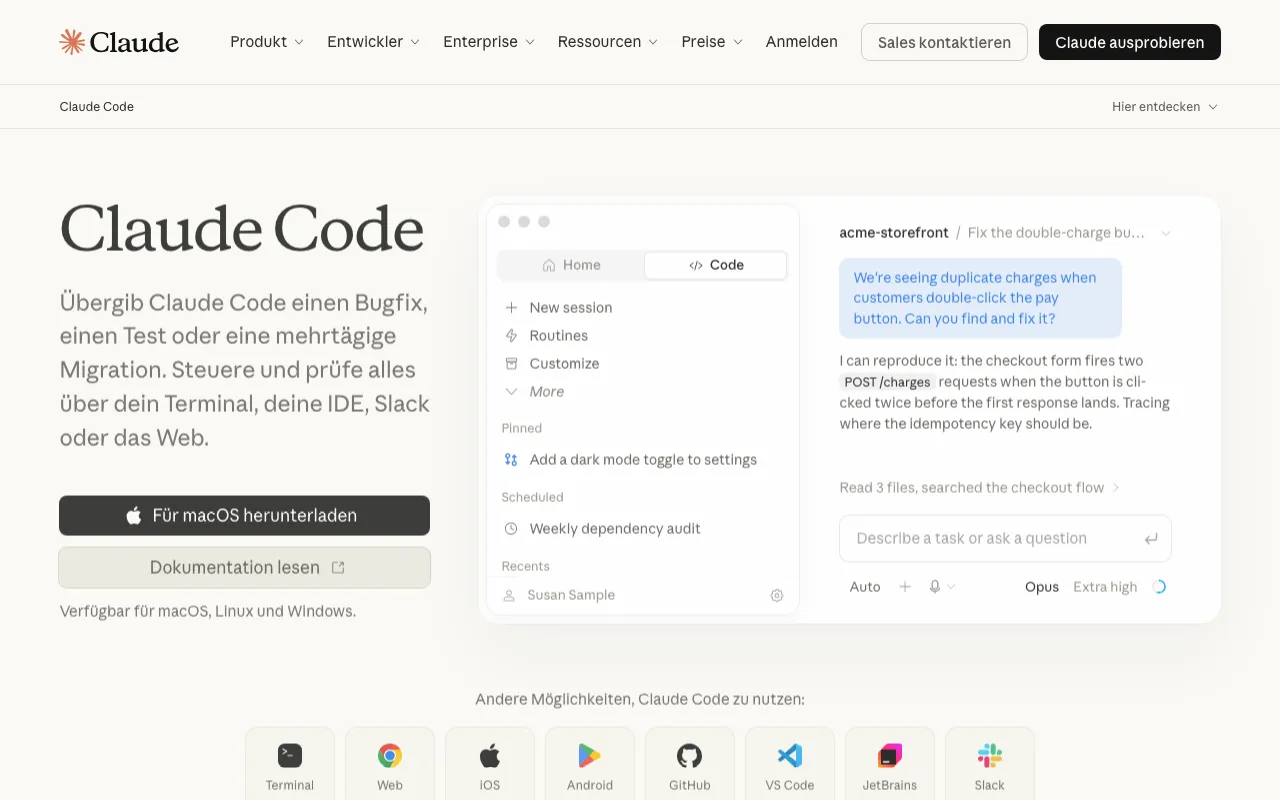Choose the Web option with Chrome icon
Screen dimensions: 1280x800
click(x=390, y=764)
